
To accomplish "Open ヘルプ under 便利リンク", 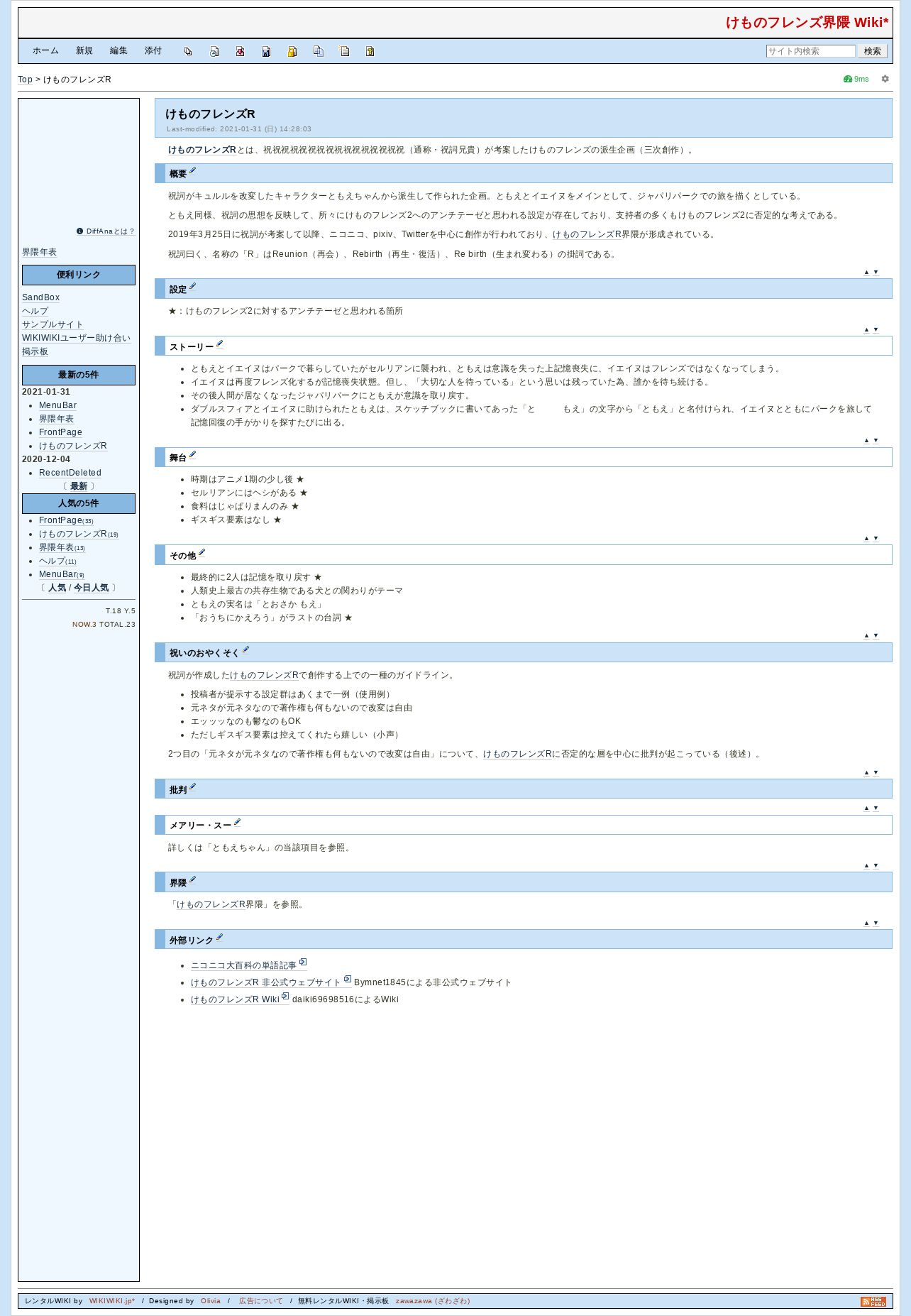I will [35, 312].
